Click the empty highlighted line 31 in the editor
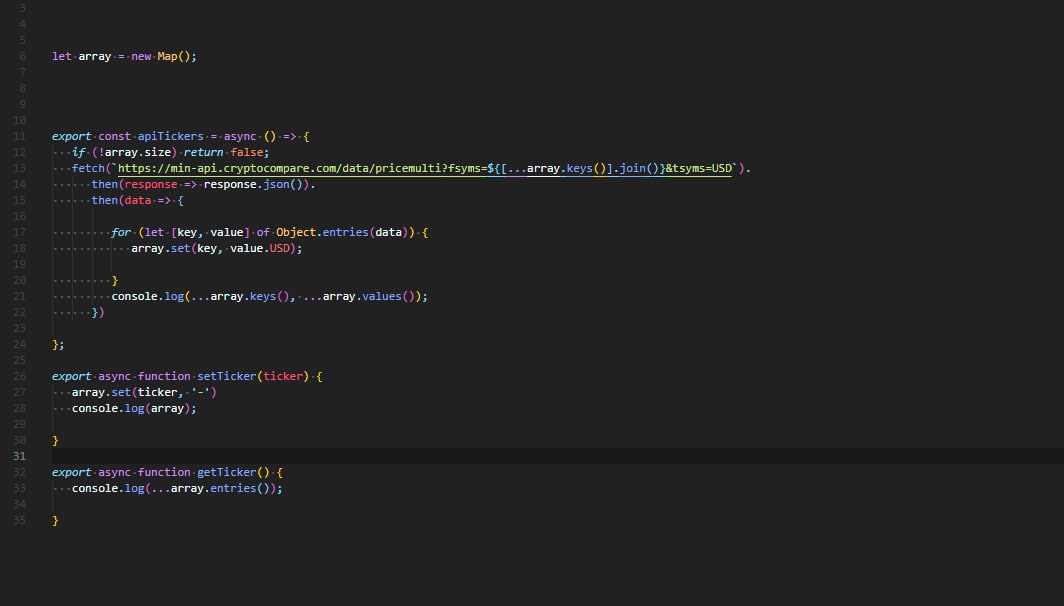 (558, 456)
